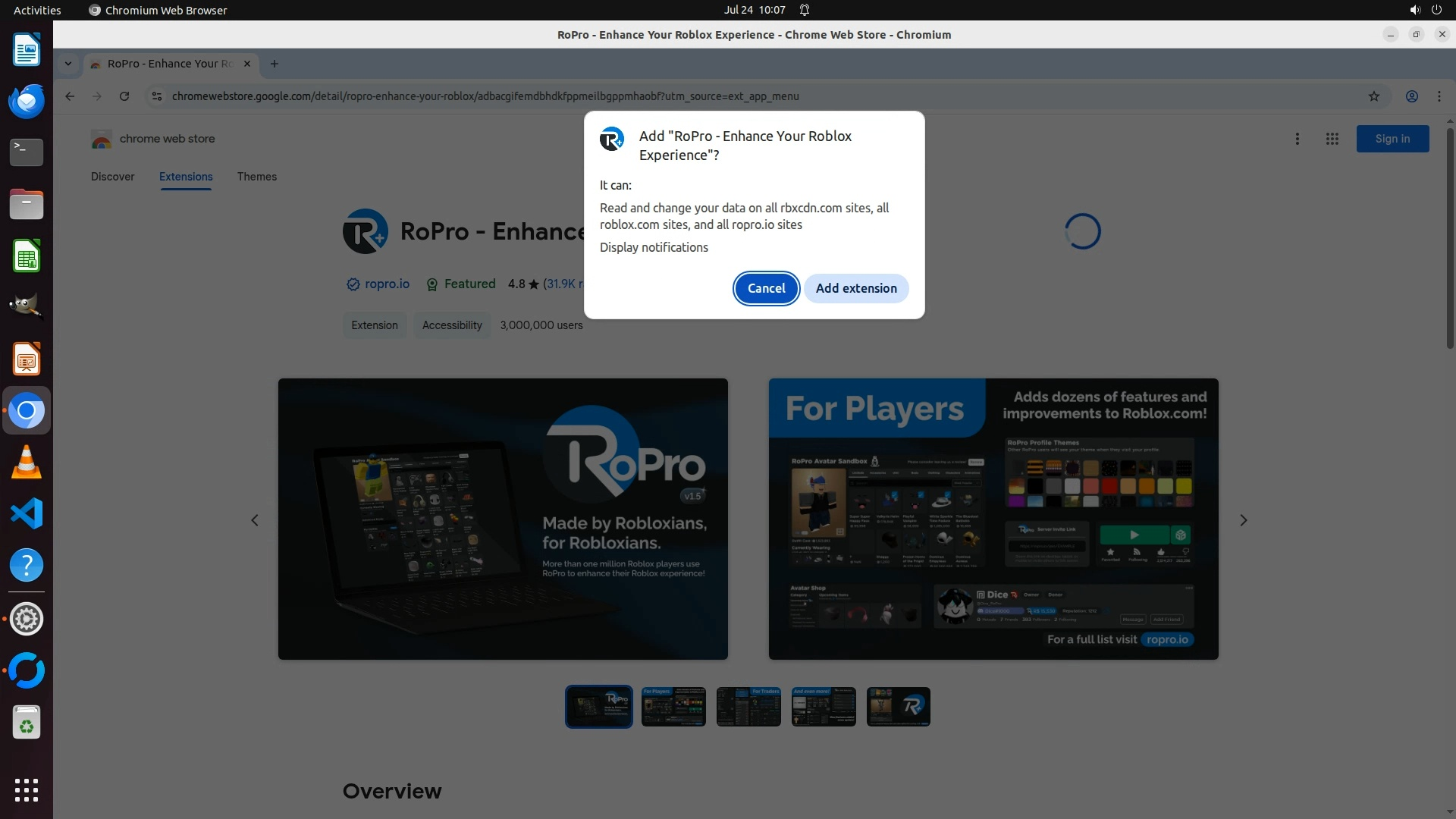The width and height of the screenshot is (1456, 819).
Task: Click the Add extension button
Action: coord(856,288)
